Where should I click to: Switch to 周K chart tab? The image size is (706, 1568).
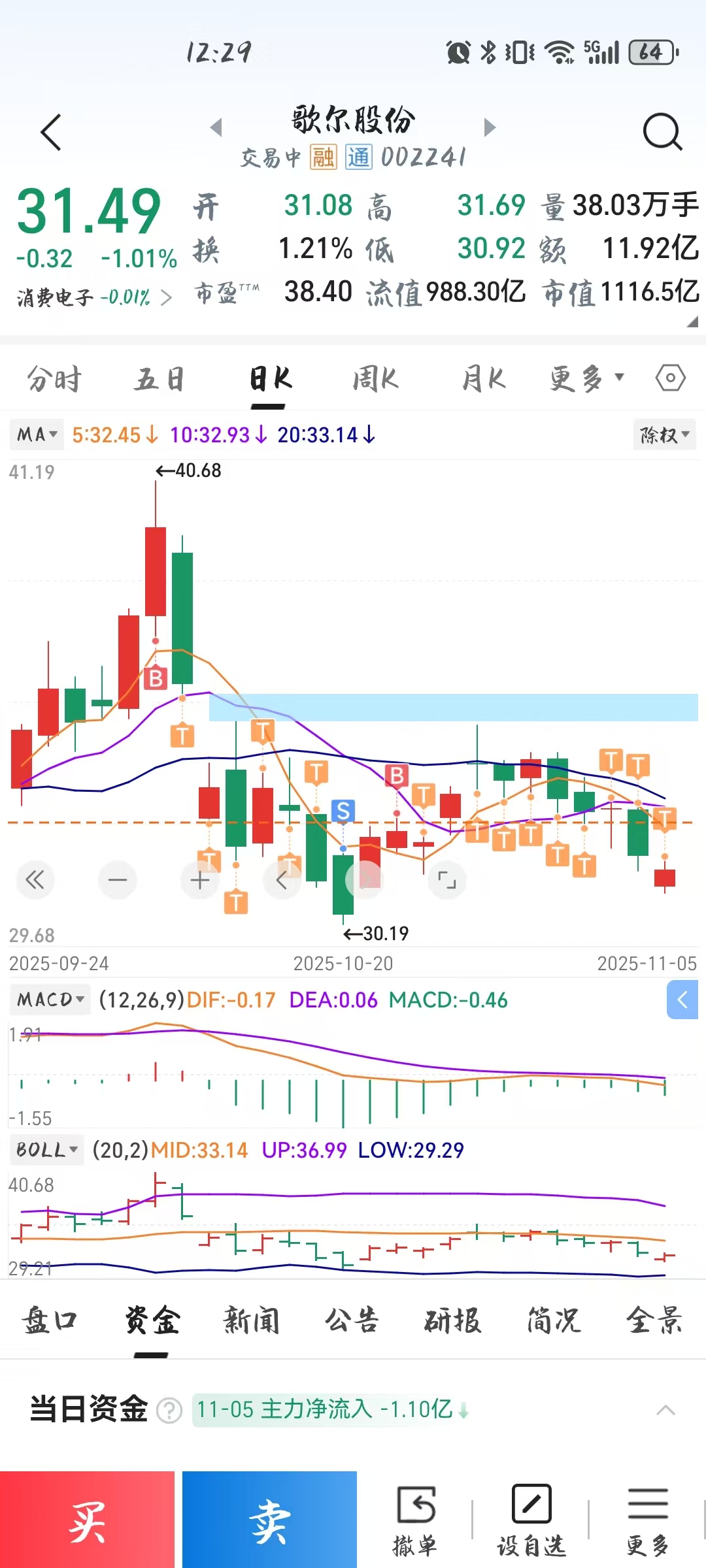pos(376,379)
